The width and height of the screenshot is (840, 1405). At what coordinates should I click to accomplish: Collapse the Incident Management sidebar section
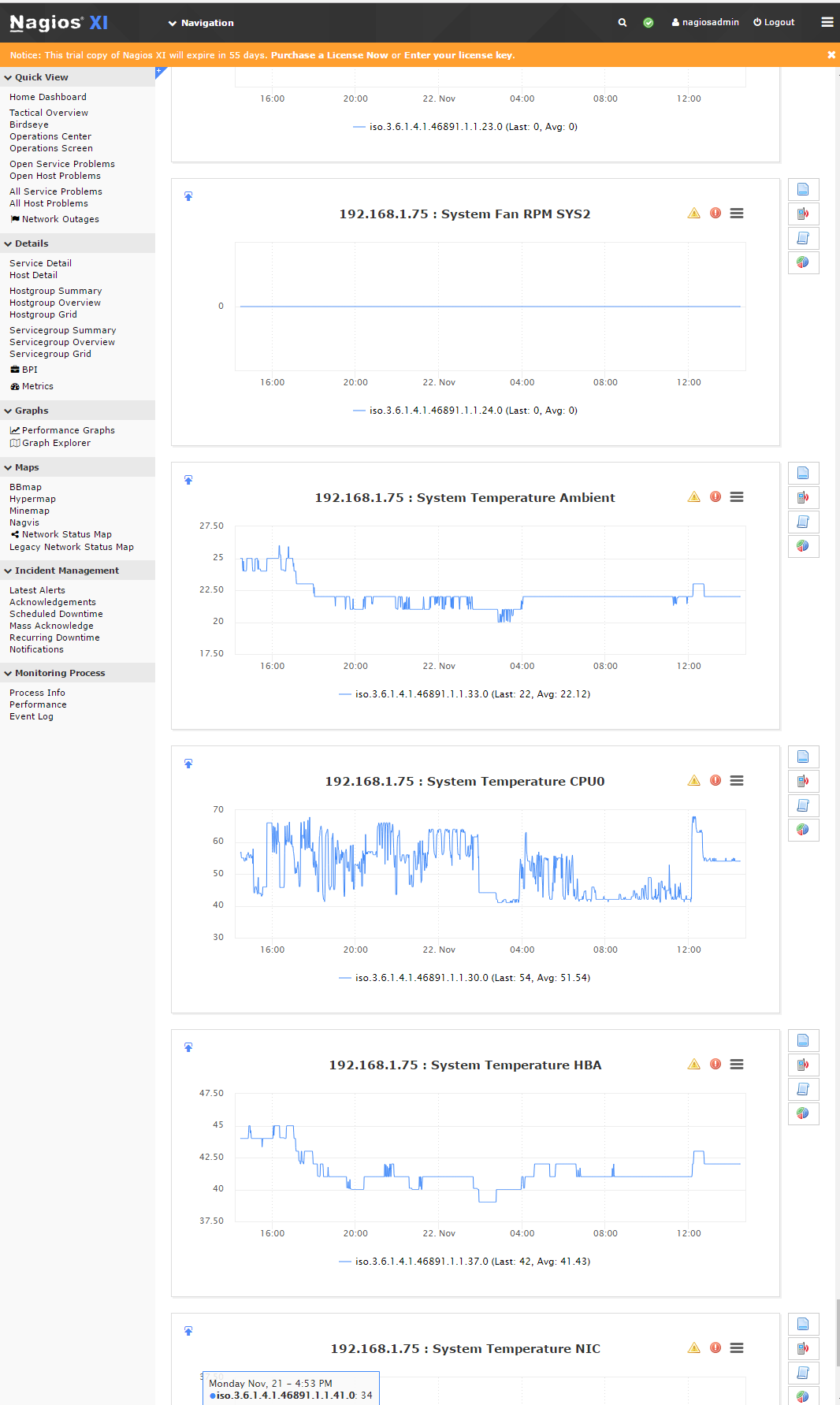(x=77, y=571)
